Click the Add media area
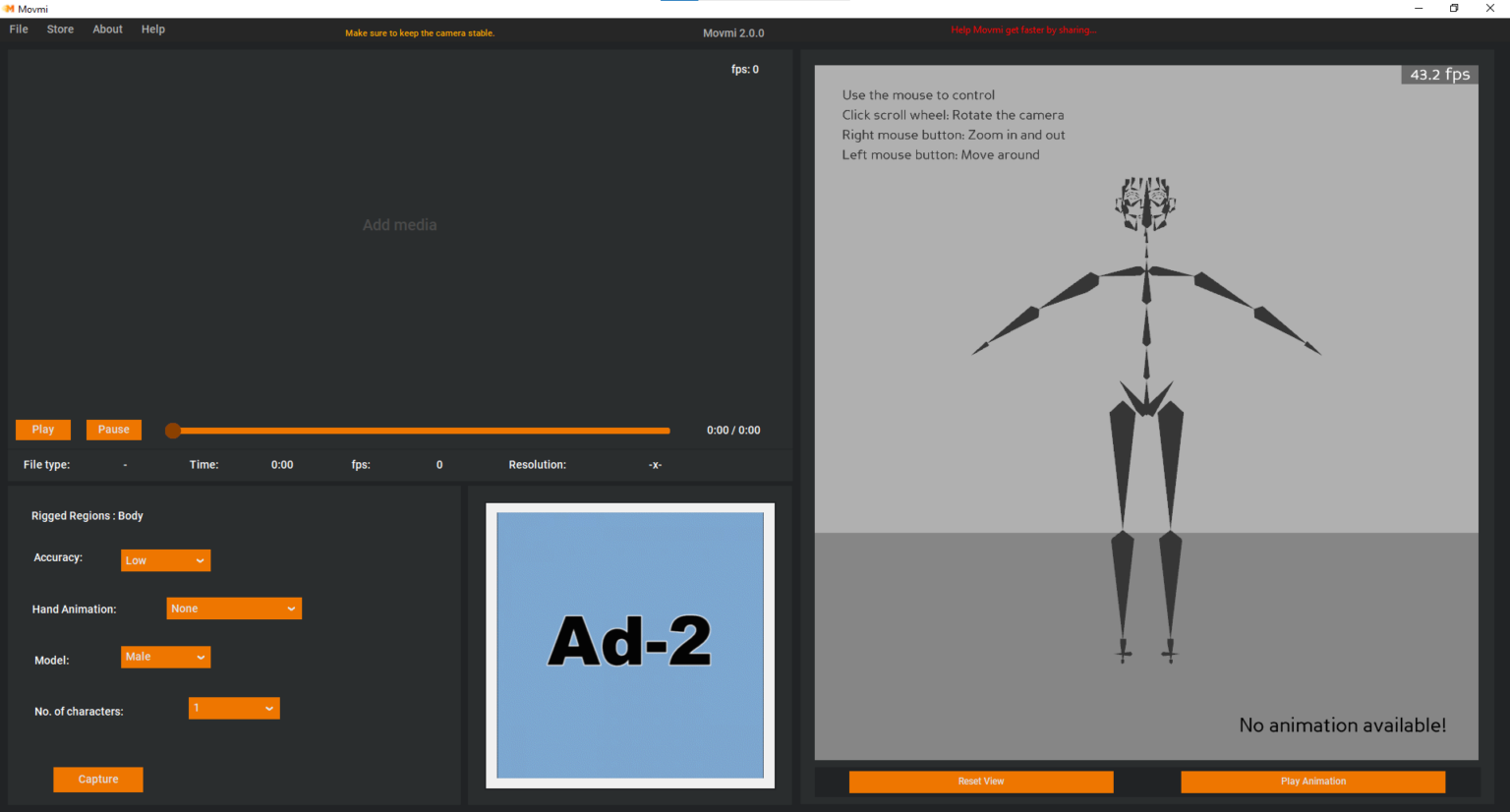The image size is (1510, 812). coord(399,224)
